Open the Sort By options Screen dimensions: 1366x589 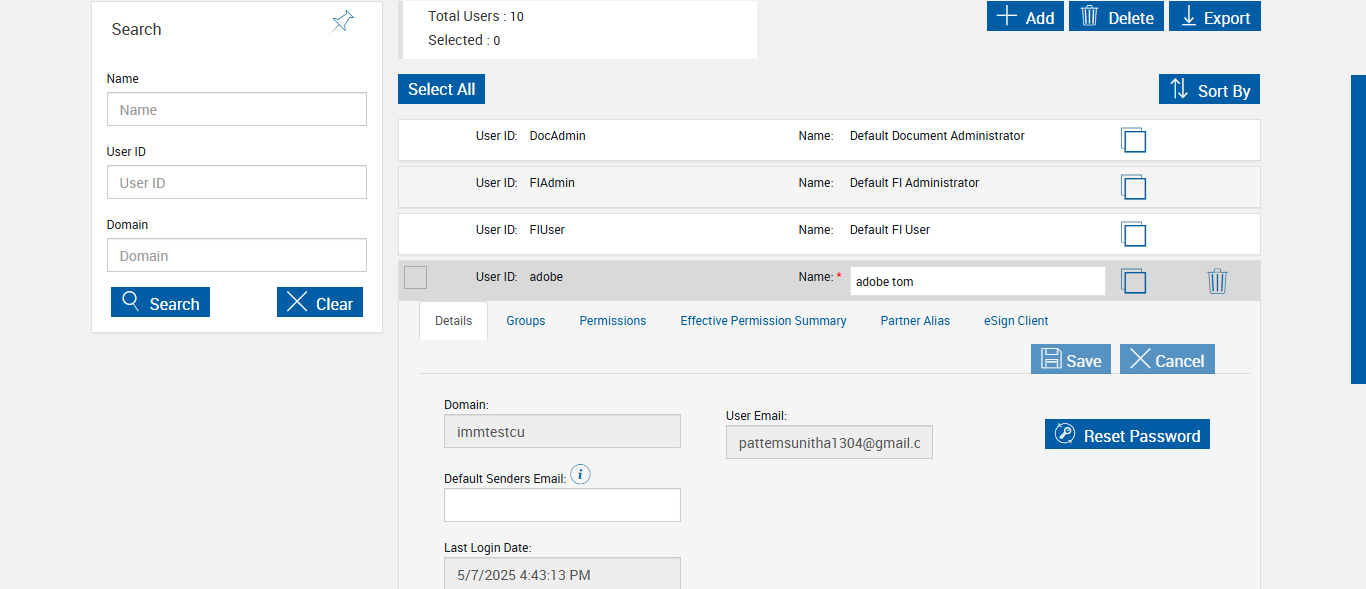1209,89
